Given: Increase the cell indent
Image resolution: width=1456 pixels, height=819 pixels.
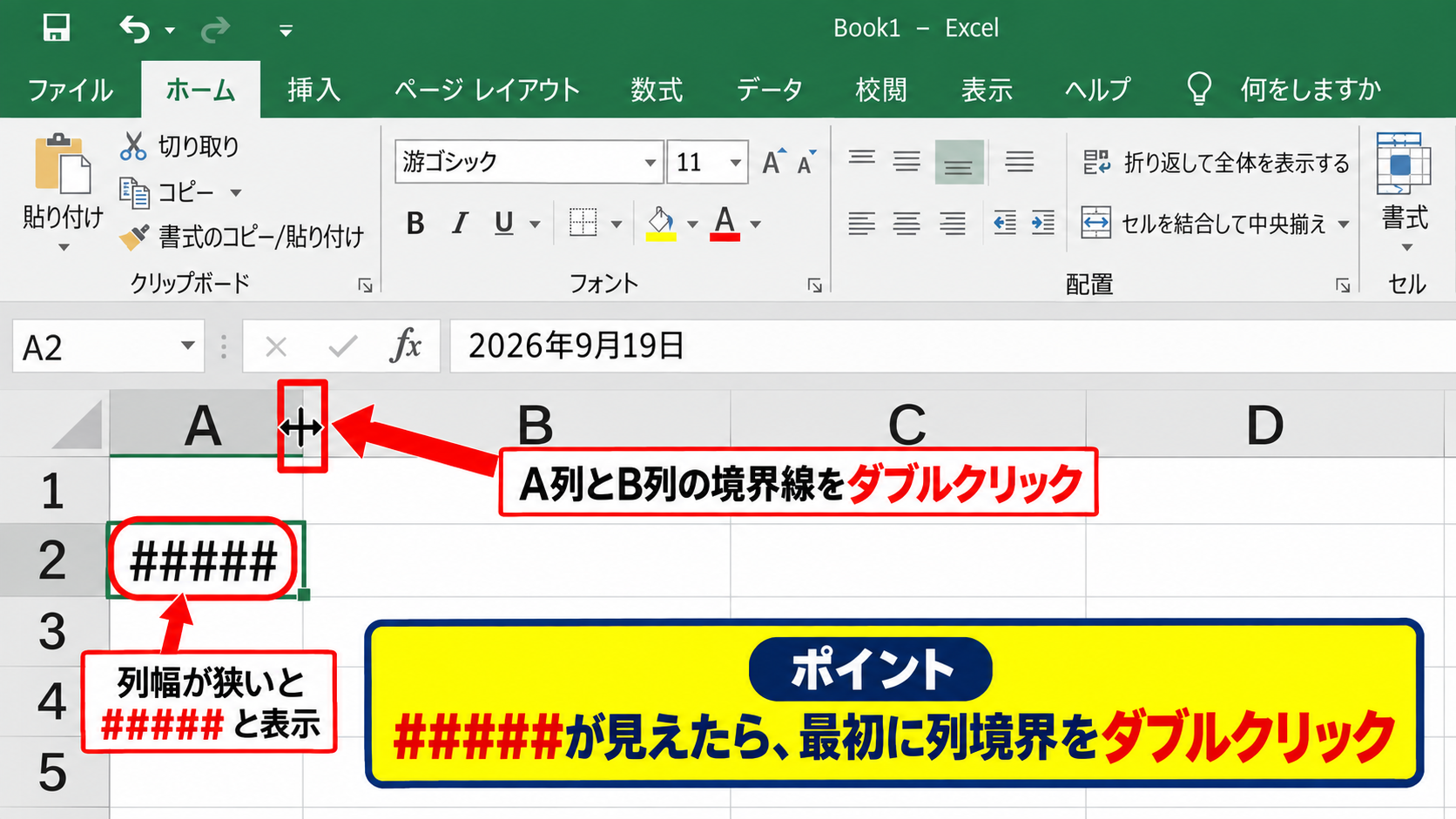Looking at the screenshot, I should (1043, 224).
